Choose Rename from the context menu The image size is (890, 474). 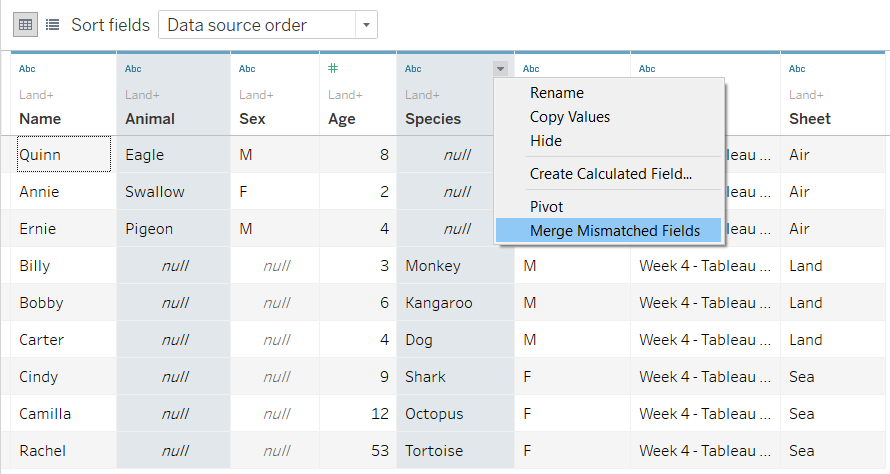556,93
